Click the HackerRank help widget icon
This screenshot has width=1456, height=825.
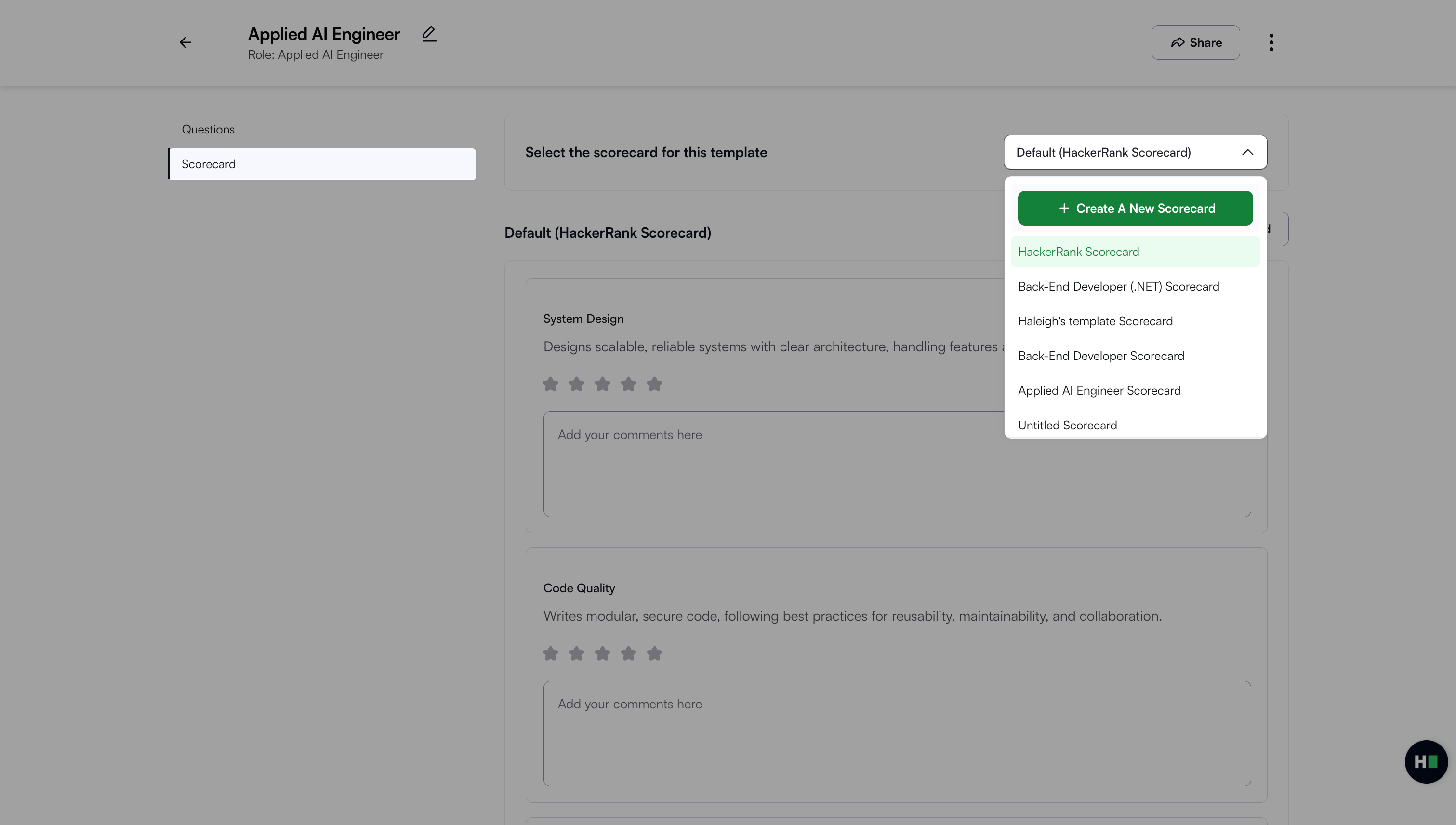(1426, 761)
